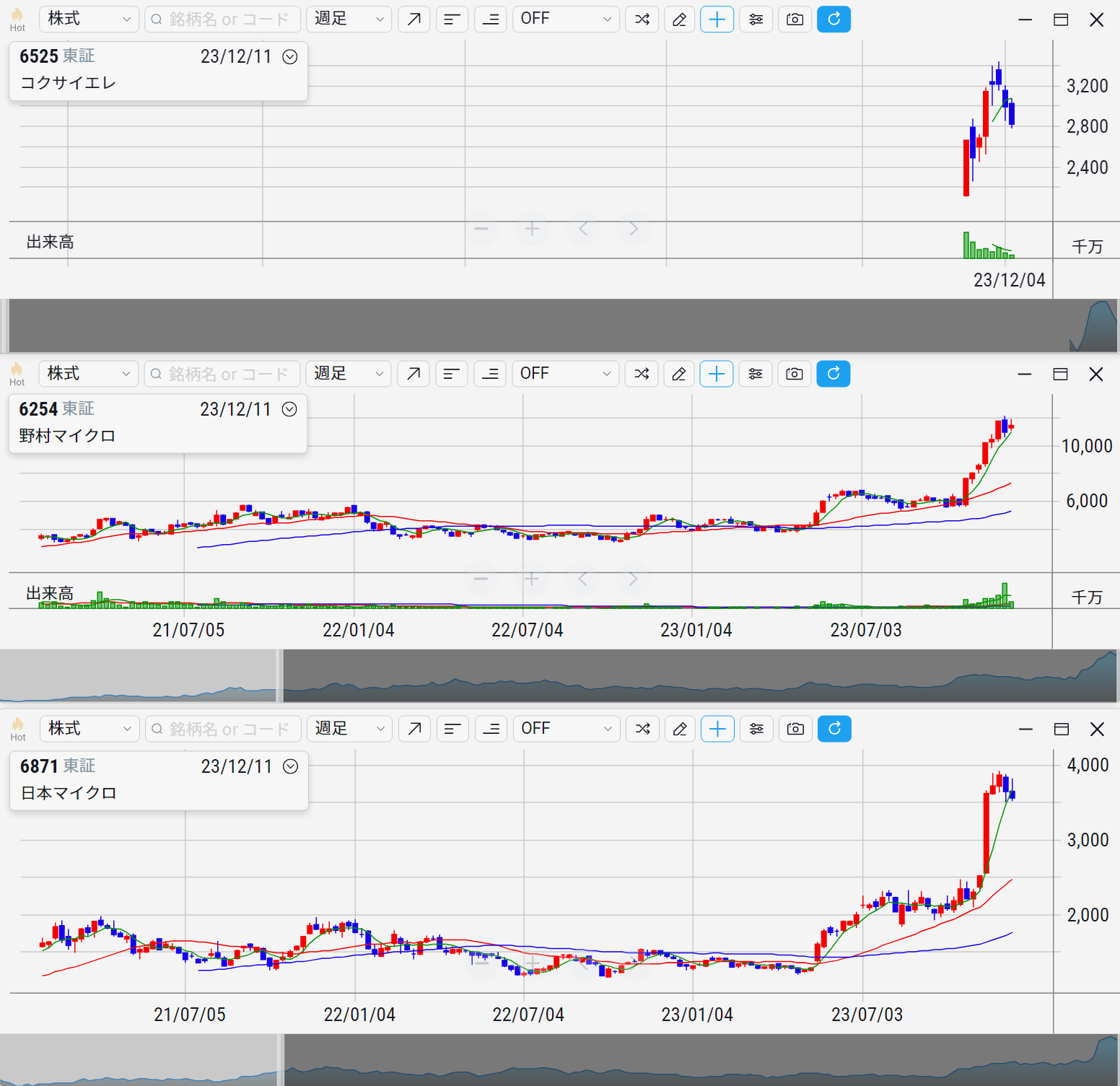Click the left-aligned lines icon in the コクサイエレ toolbar

[x=452, y=19]
